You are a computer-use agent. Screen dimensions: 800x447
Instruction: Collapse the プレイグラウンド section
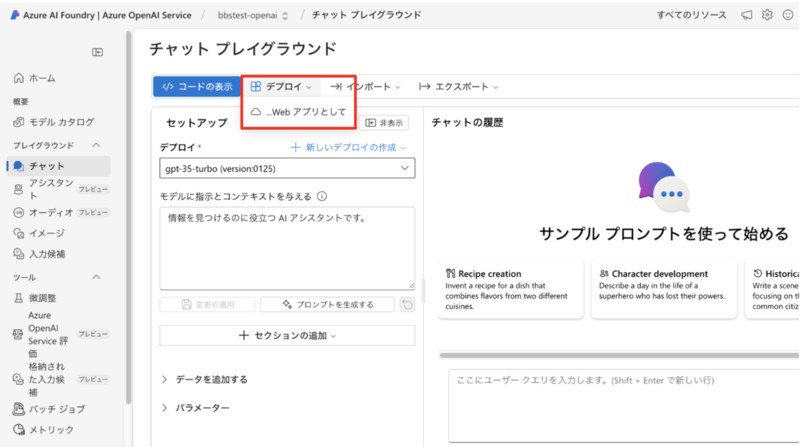(96, 145)
